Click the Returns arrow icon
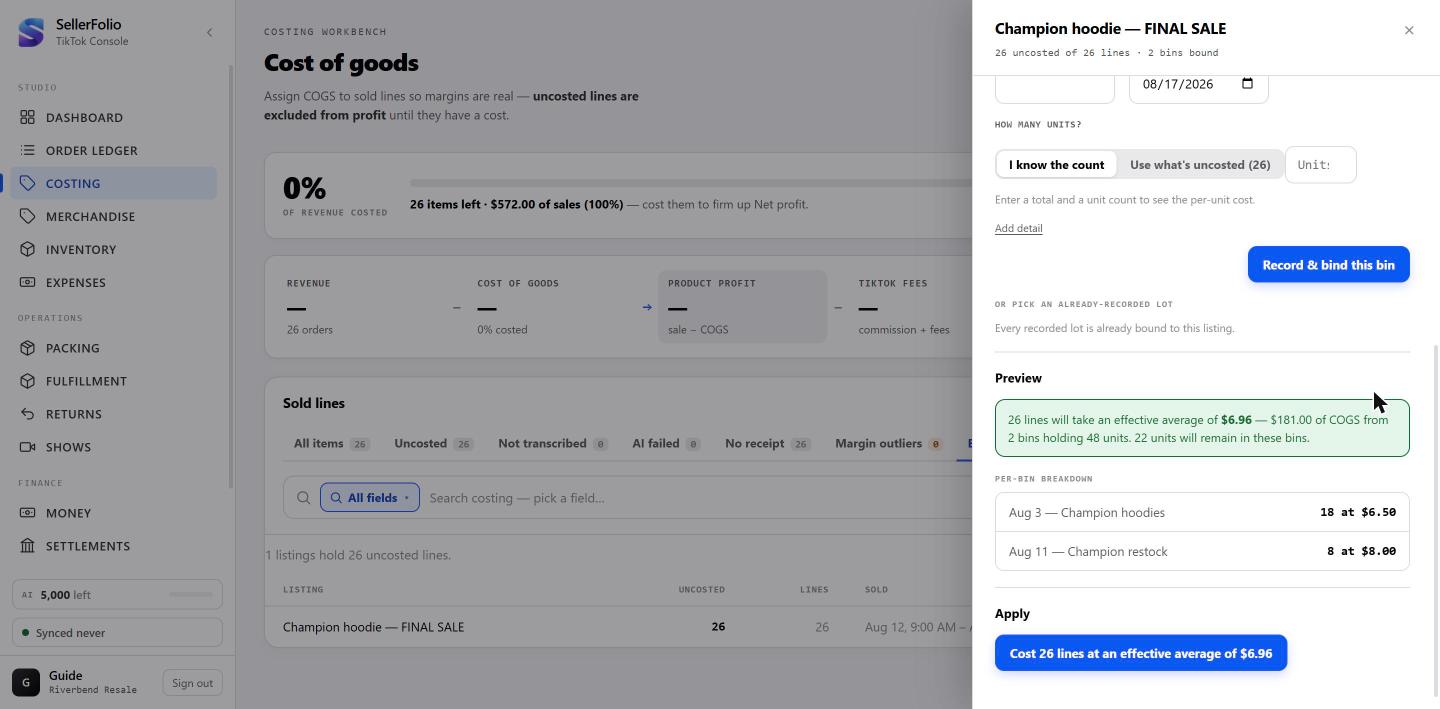This screenshot has width=1440, height=709. (x=27, y=414)
